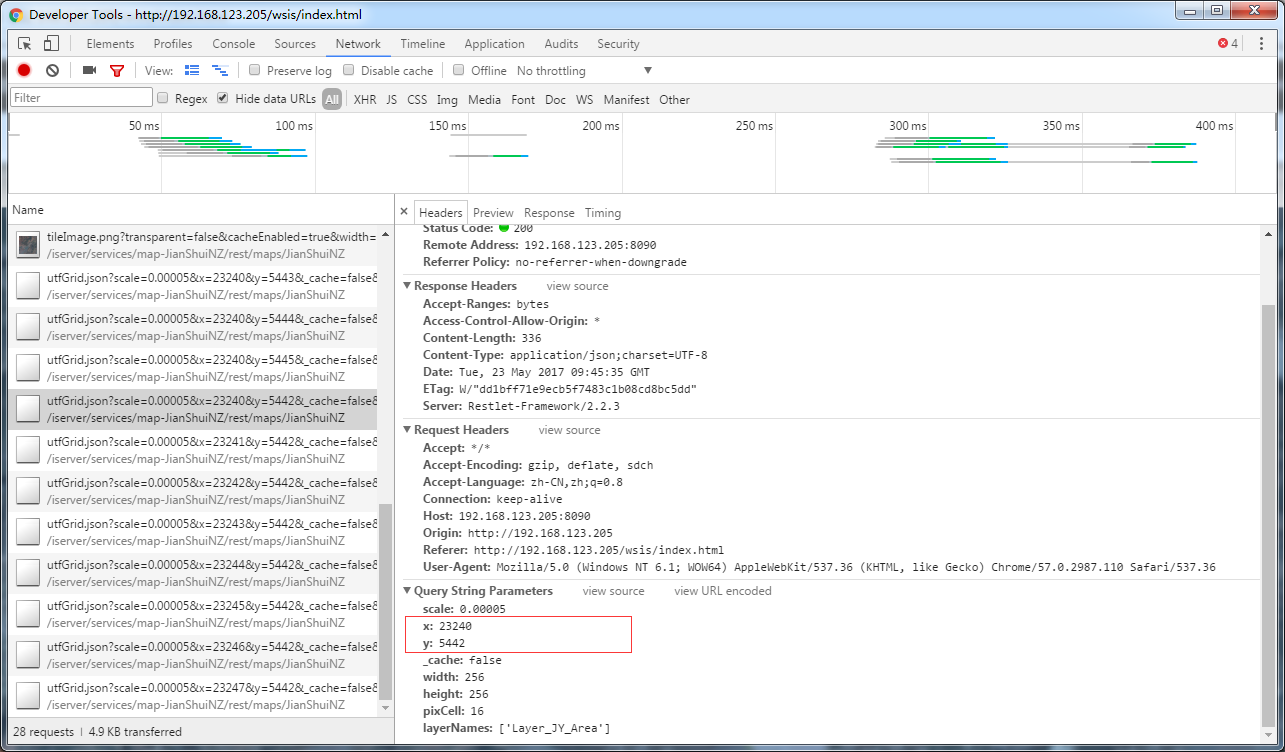Viewport: 1285px width, 752px height.
Task: Open the Console tab
Action: 233,44
